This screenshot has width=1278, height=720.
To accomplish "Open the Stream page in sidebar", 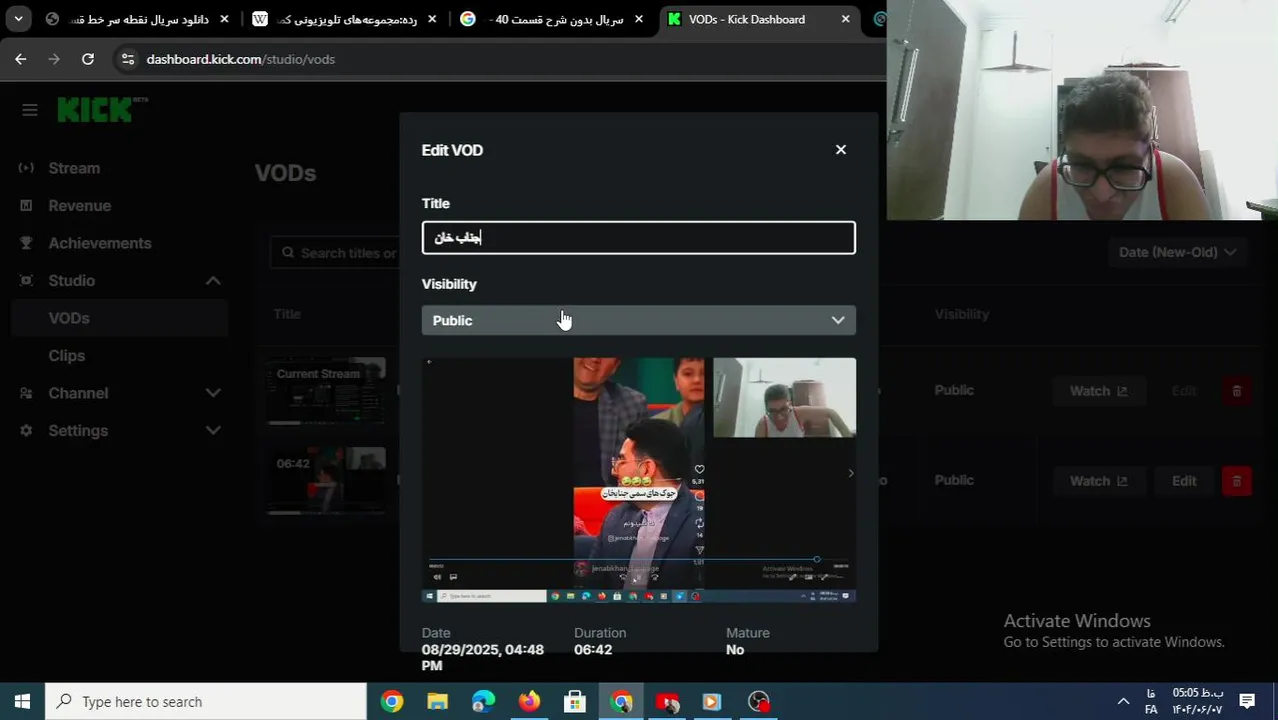I will pos(74,168).
